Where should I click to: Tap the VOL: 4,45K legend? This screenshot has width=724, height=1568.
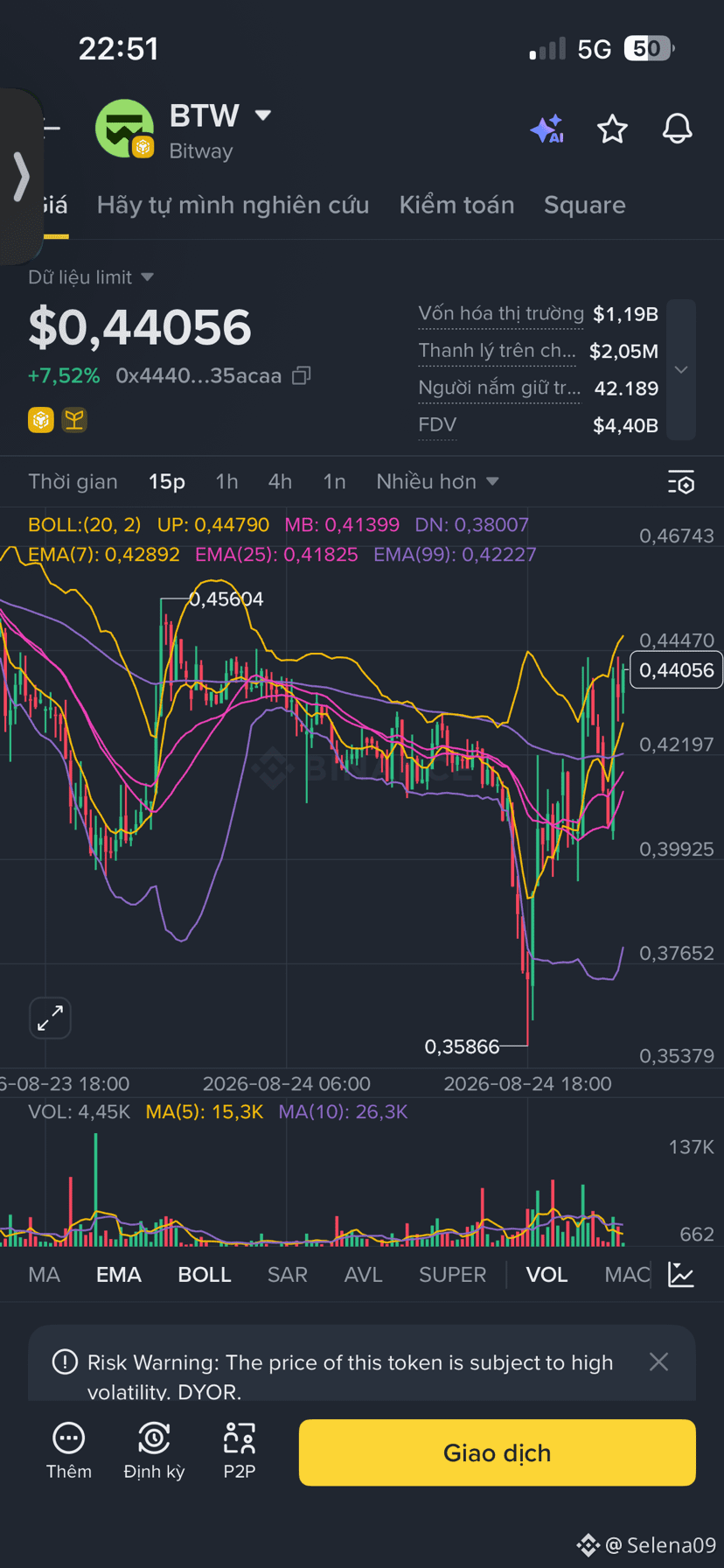(x=79, y=1112)
